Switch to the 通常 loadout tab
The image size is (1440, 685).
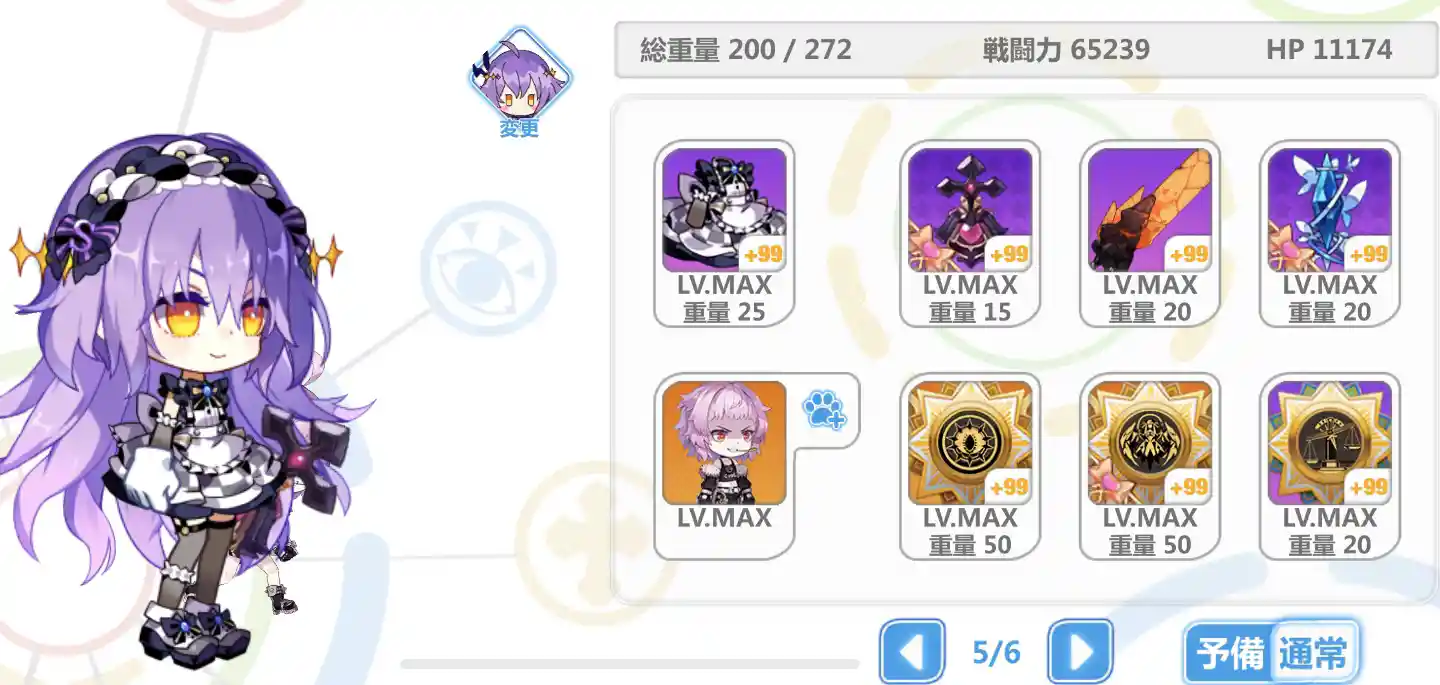point(1314,655)
